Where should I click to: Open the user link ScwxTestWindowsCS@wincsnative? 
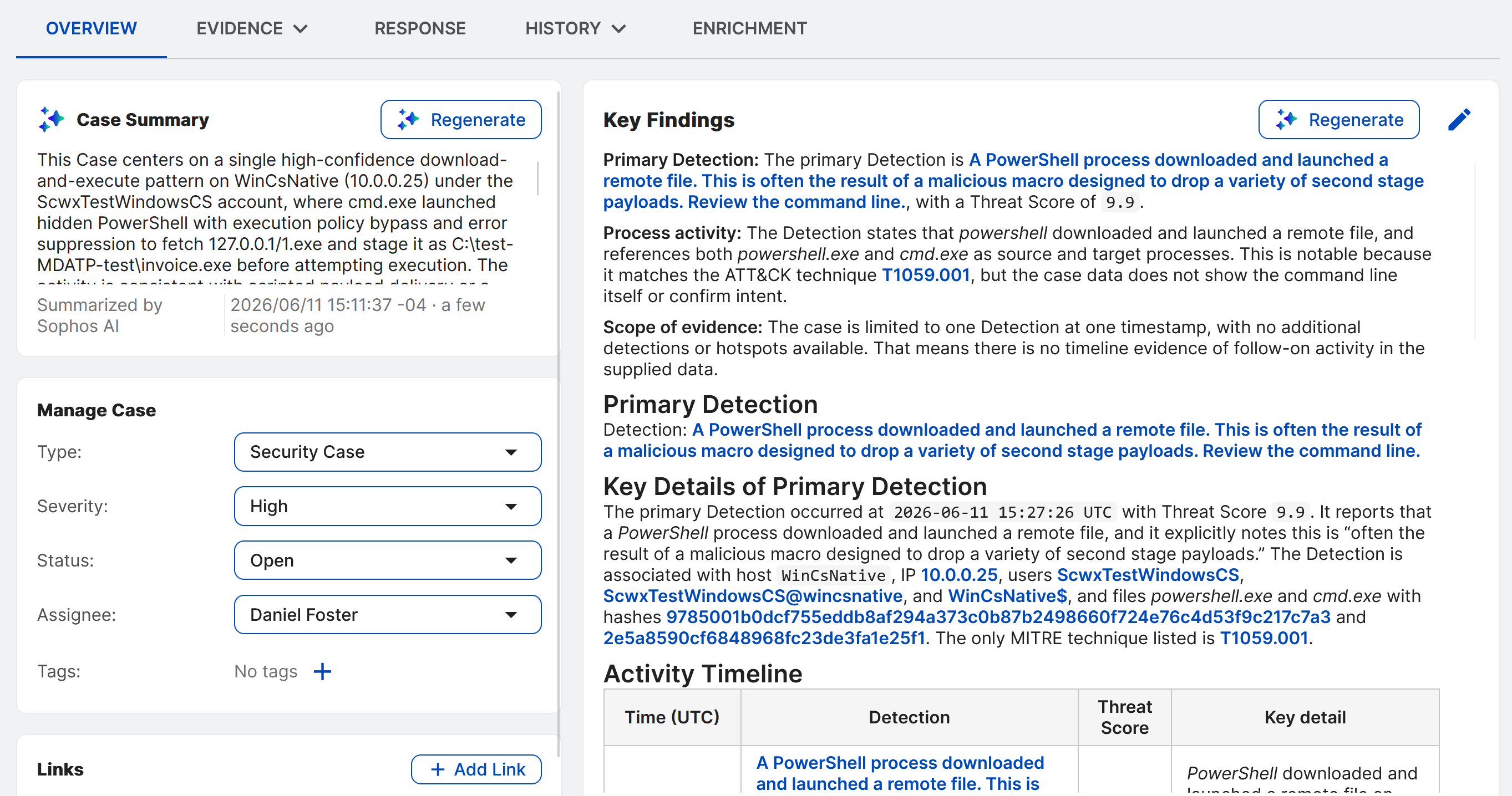[x=753, y=595]
